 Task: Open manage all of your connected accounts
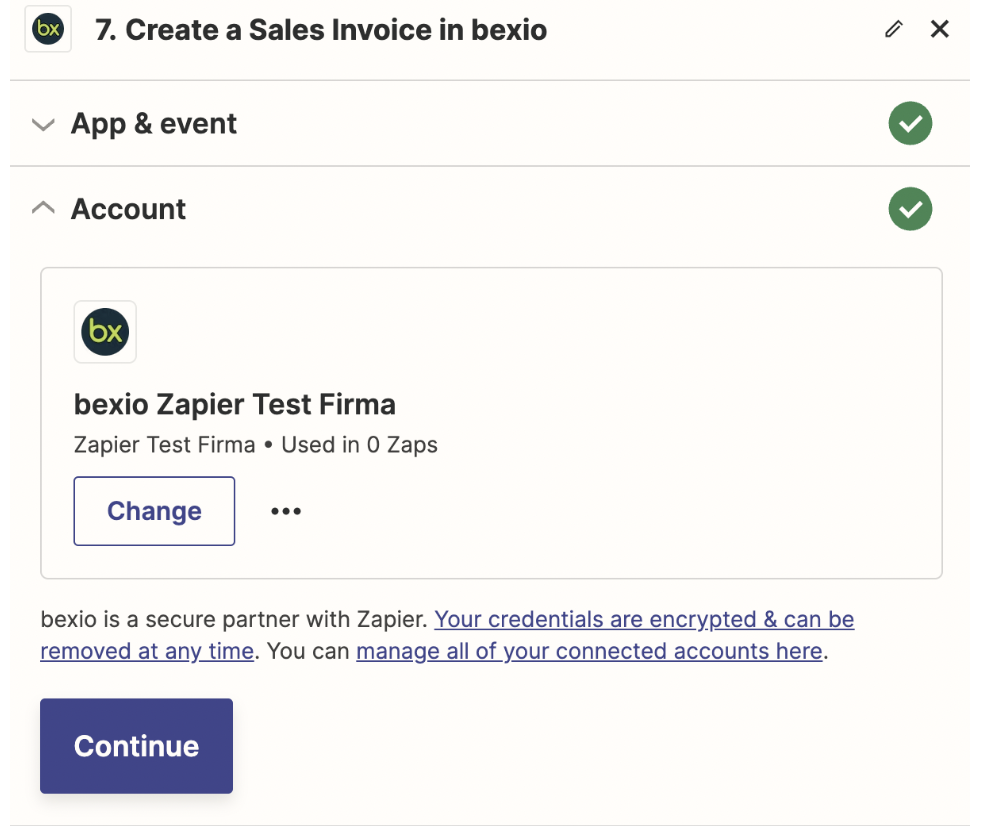[x=589, y=651]
